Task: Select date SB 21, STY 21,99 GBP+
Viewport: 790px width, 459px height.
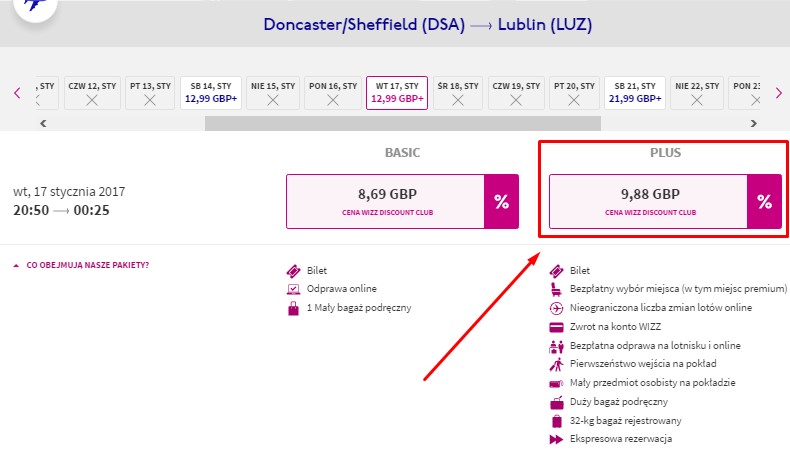Action: point(635,93)
